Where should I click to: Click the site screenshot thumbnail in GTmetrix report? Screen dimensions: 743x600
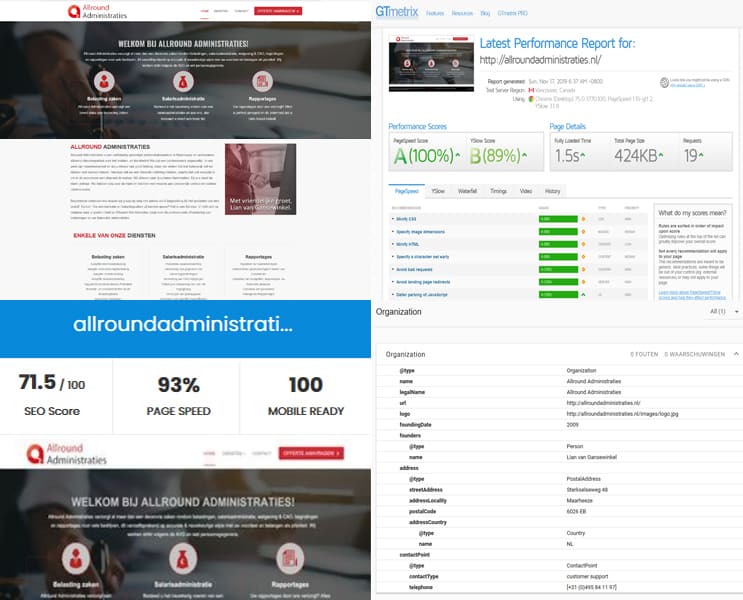pos(431,63)
